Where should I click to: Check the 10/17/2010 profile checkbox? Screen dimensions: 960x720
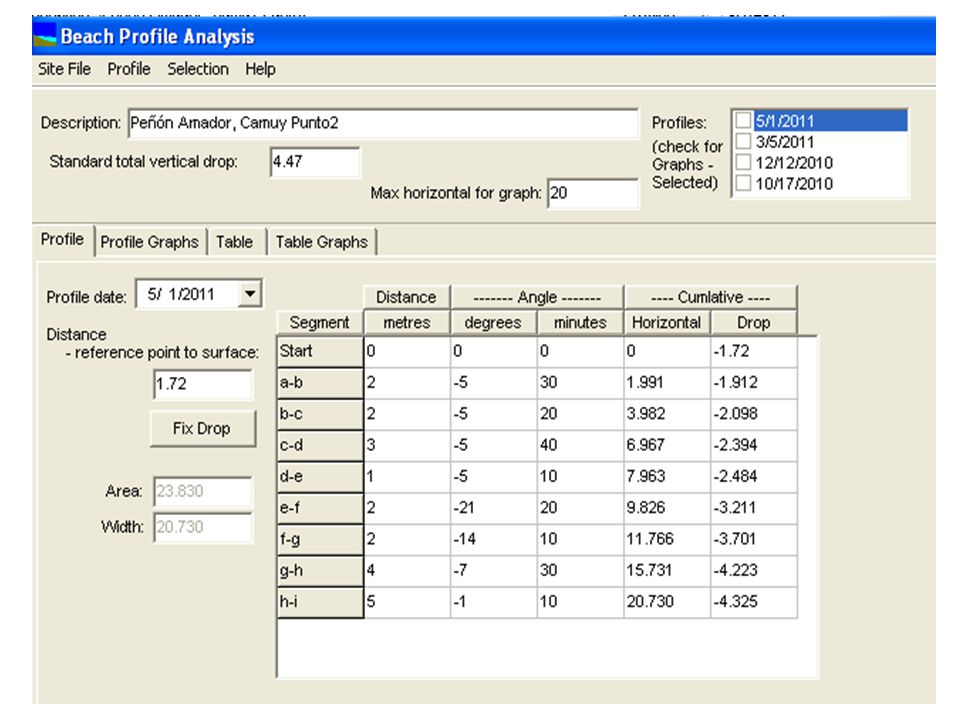point(743,183)
